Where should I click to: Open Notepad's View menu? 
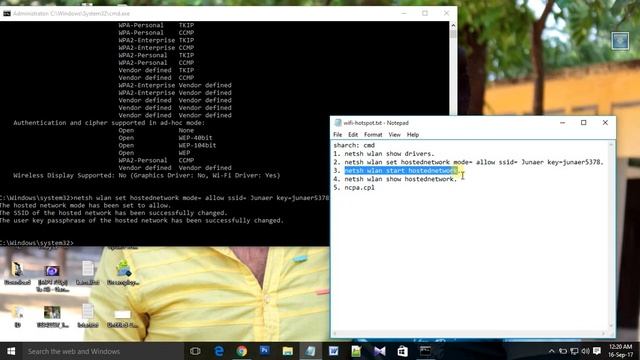point(394,135)
